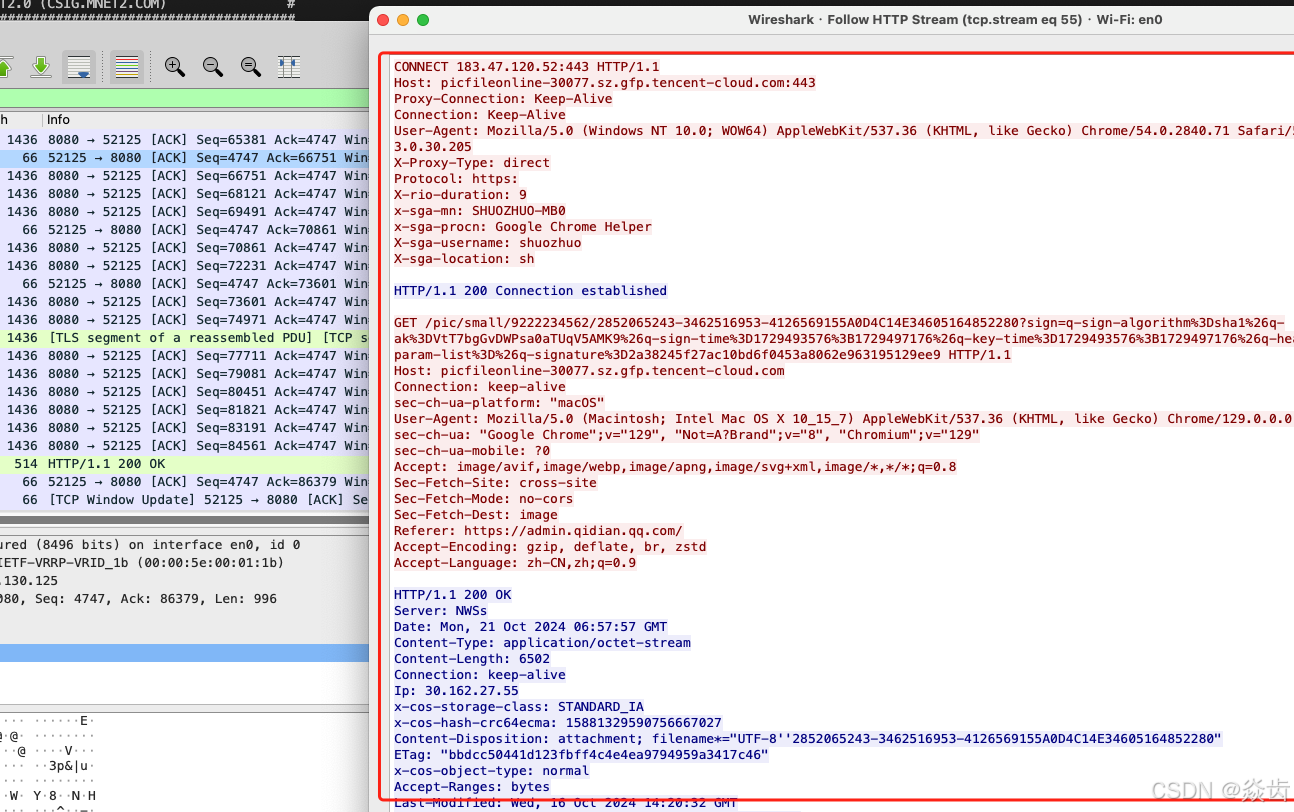1294x812 pixels.
Task: Select packet row with Seq=80451
Action: [184, 392]
